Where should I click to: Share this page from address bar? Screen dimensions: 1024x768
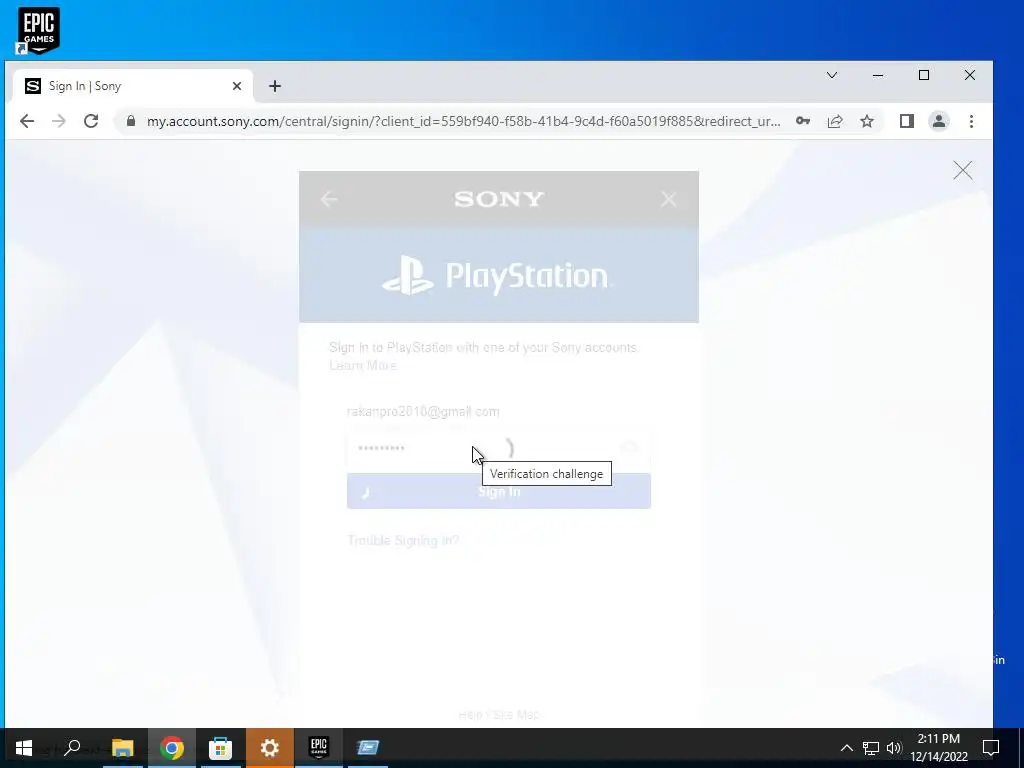(x=835, y=121)
